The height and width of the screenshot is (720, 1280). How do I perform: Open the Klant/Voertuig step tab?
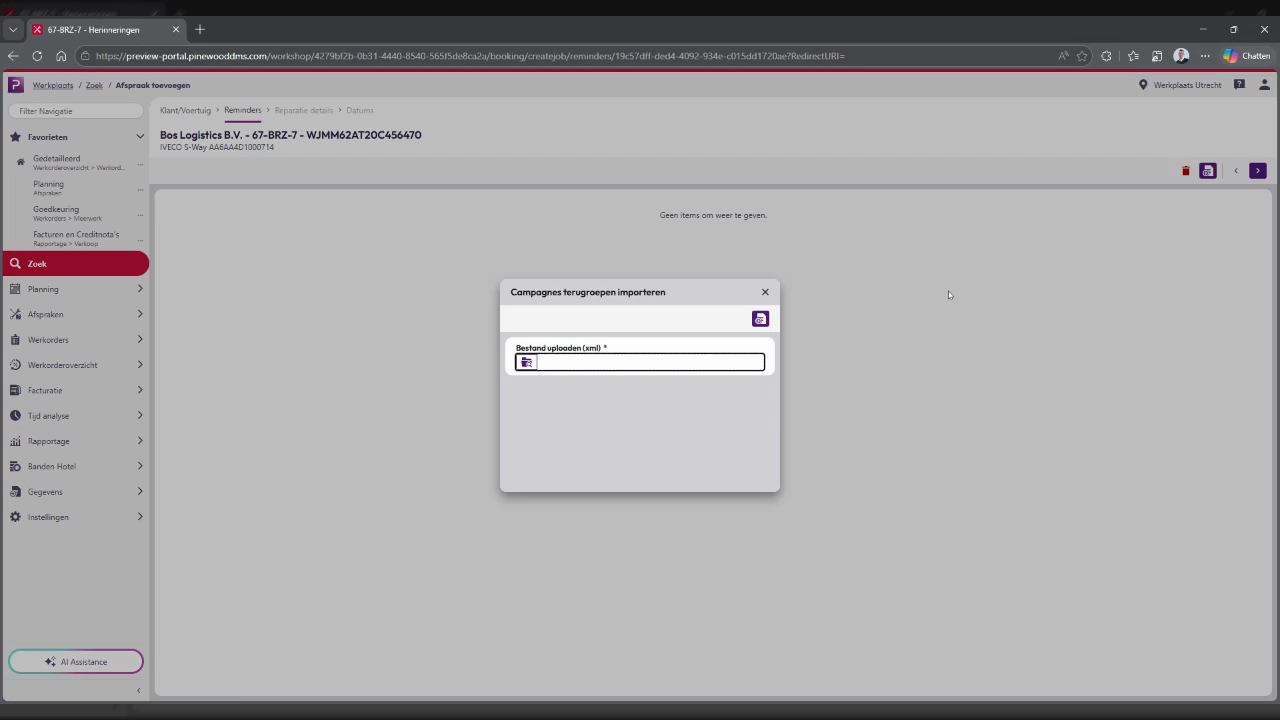[185, 110]
